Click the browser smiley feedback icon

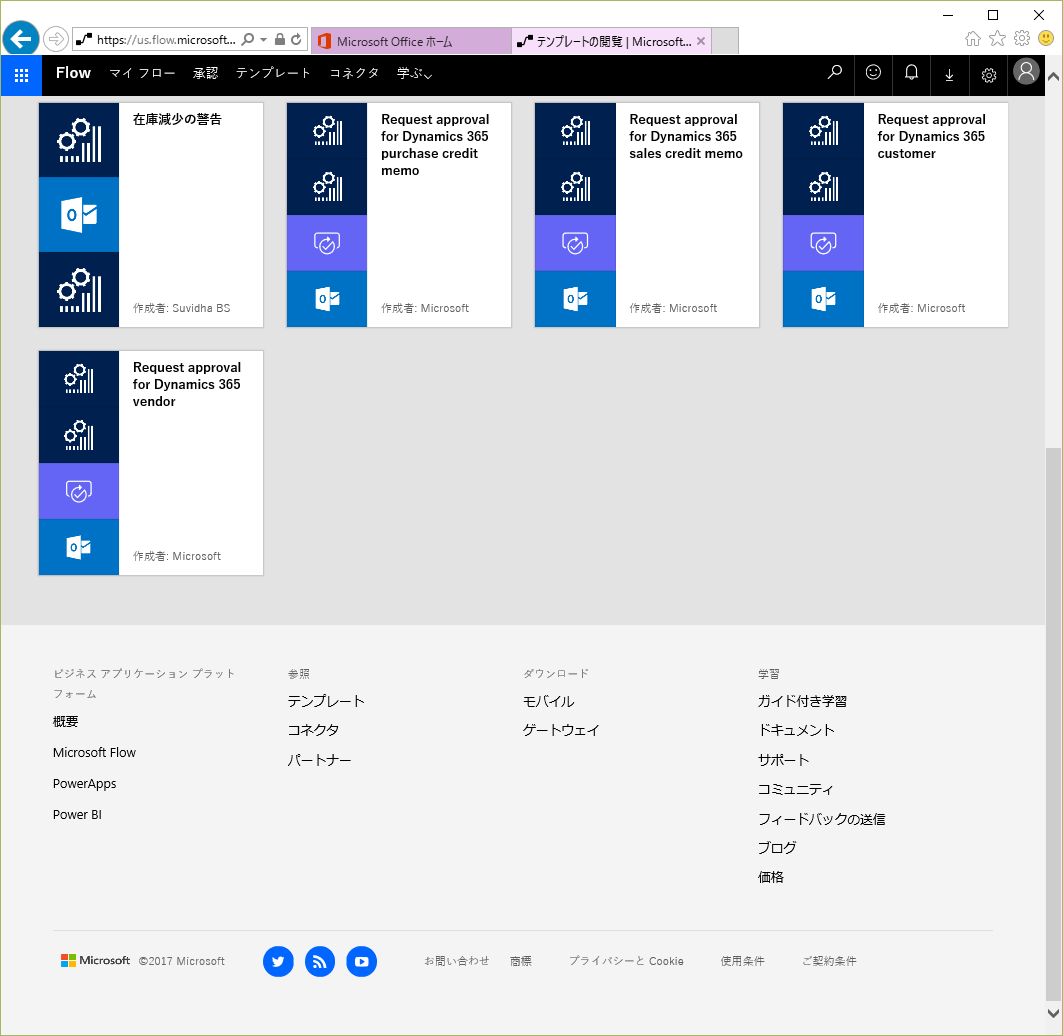click(x=1046, y=39)
